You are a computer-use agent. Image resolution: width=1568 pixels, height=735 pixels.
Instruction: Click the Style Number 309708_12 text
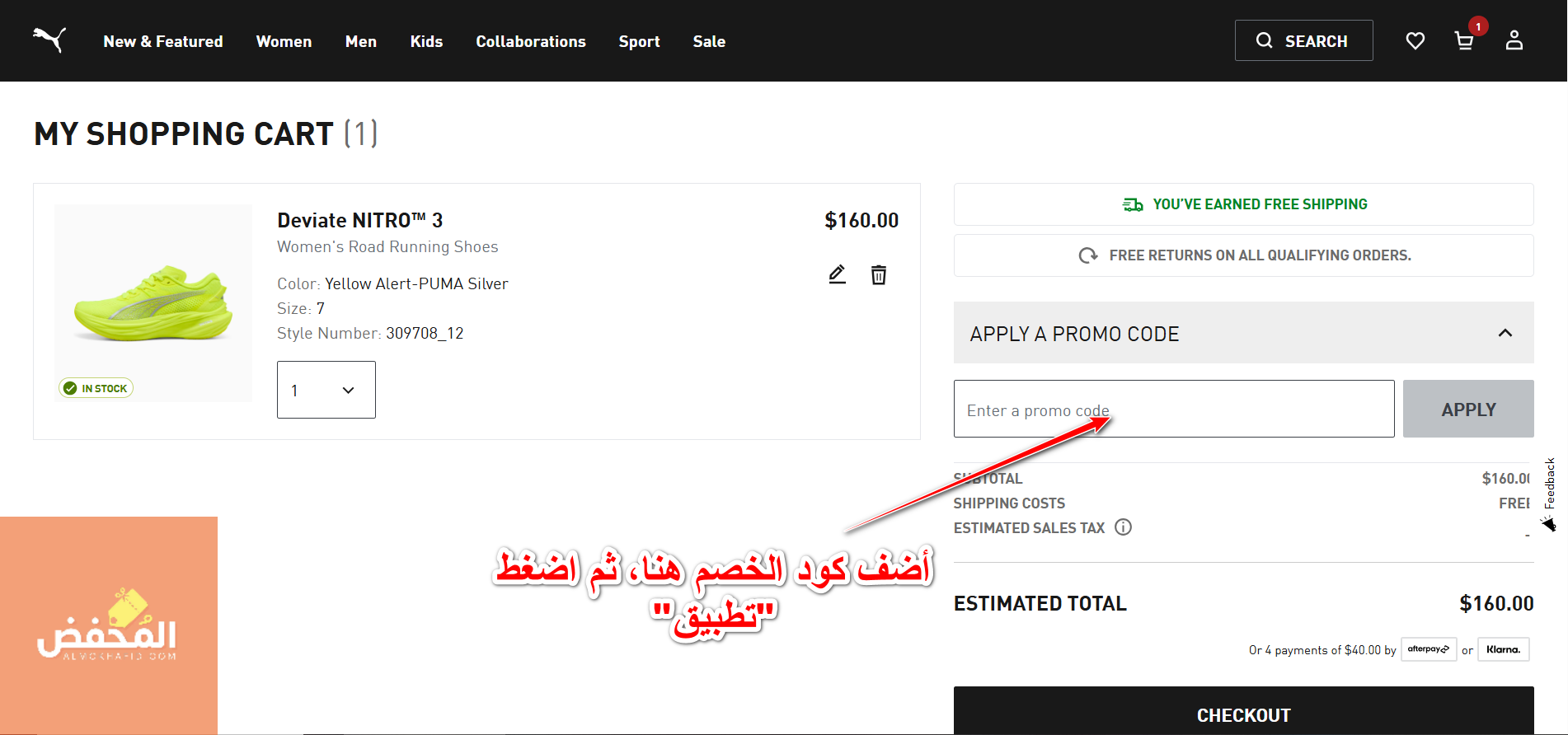(370, 333)
